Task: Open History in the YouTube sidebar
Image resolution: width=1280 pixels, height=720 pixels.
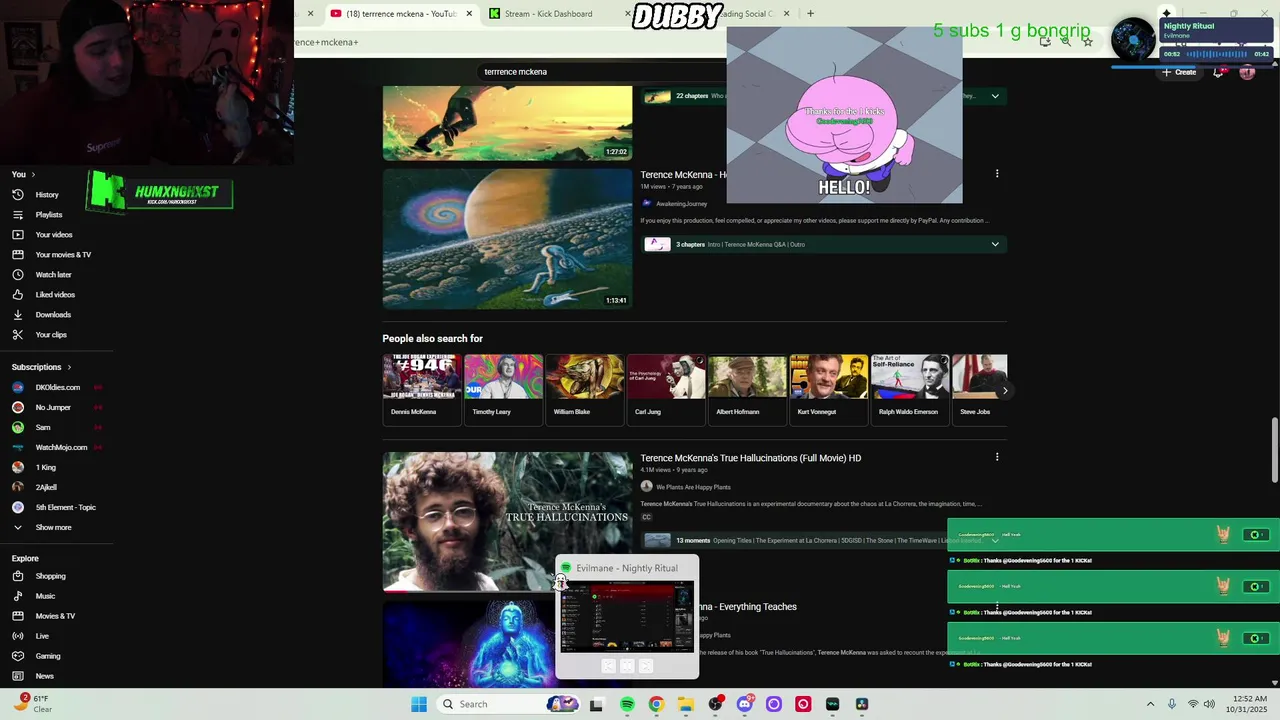Action: coord(47,195)
